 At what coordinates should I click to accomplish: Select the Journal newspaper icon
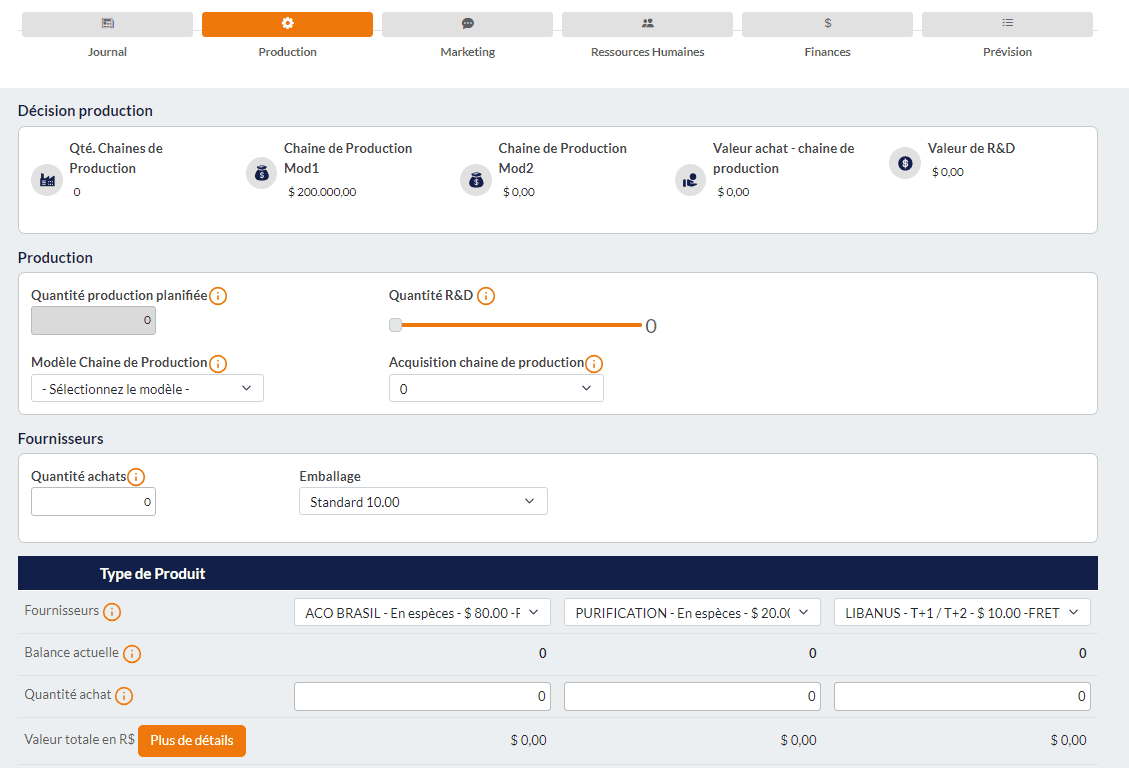click(x=107, y=23)
